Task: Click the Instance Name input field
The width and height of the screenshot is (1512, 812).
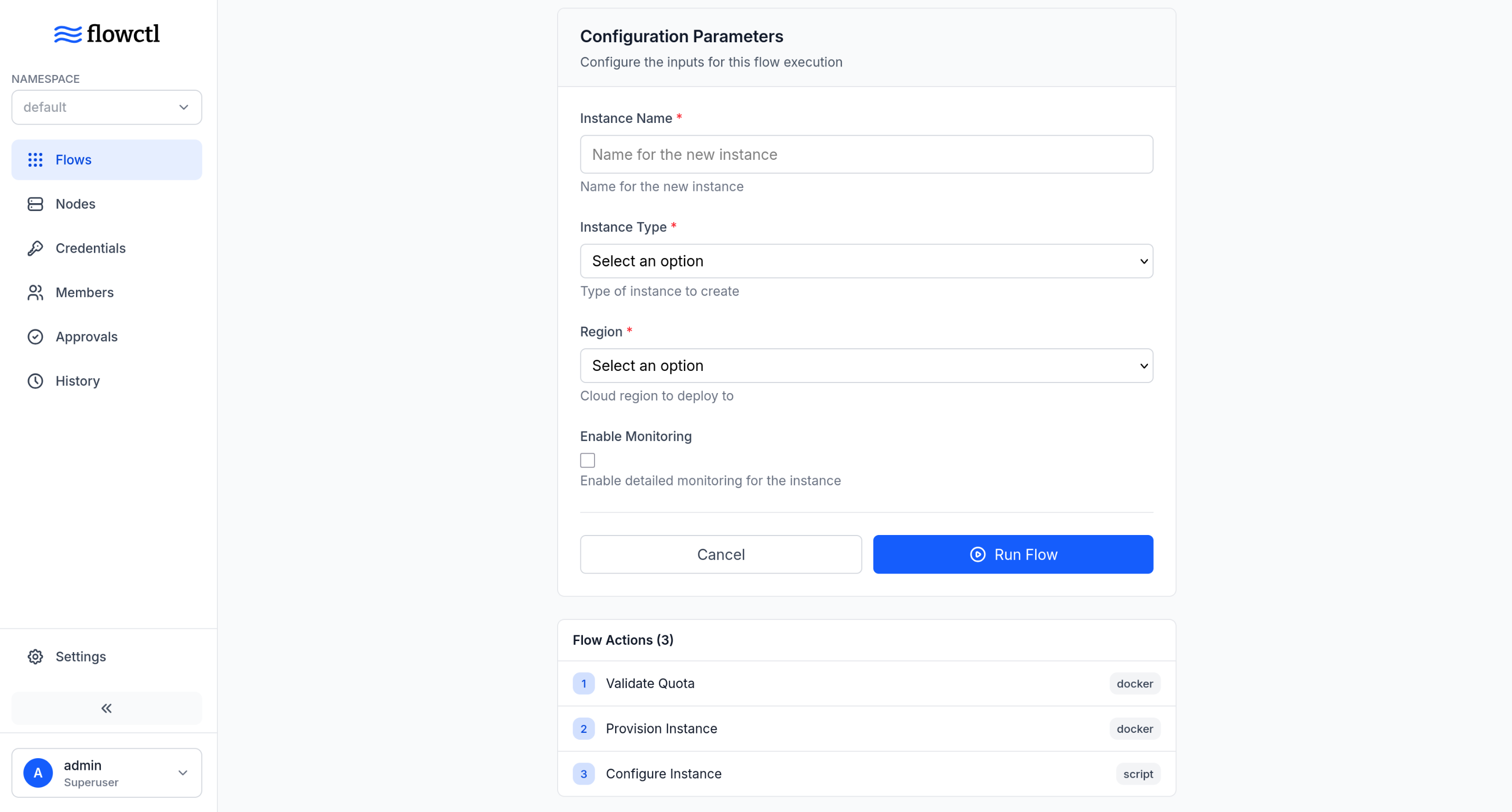Action: pos(866,155)
